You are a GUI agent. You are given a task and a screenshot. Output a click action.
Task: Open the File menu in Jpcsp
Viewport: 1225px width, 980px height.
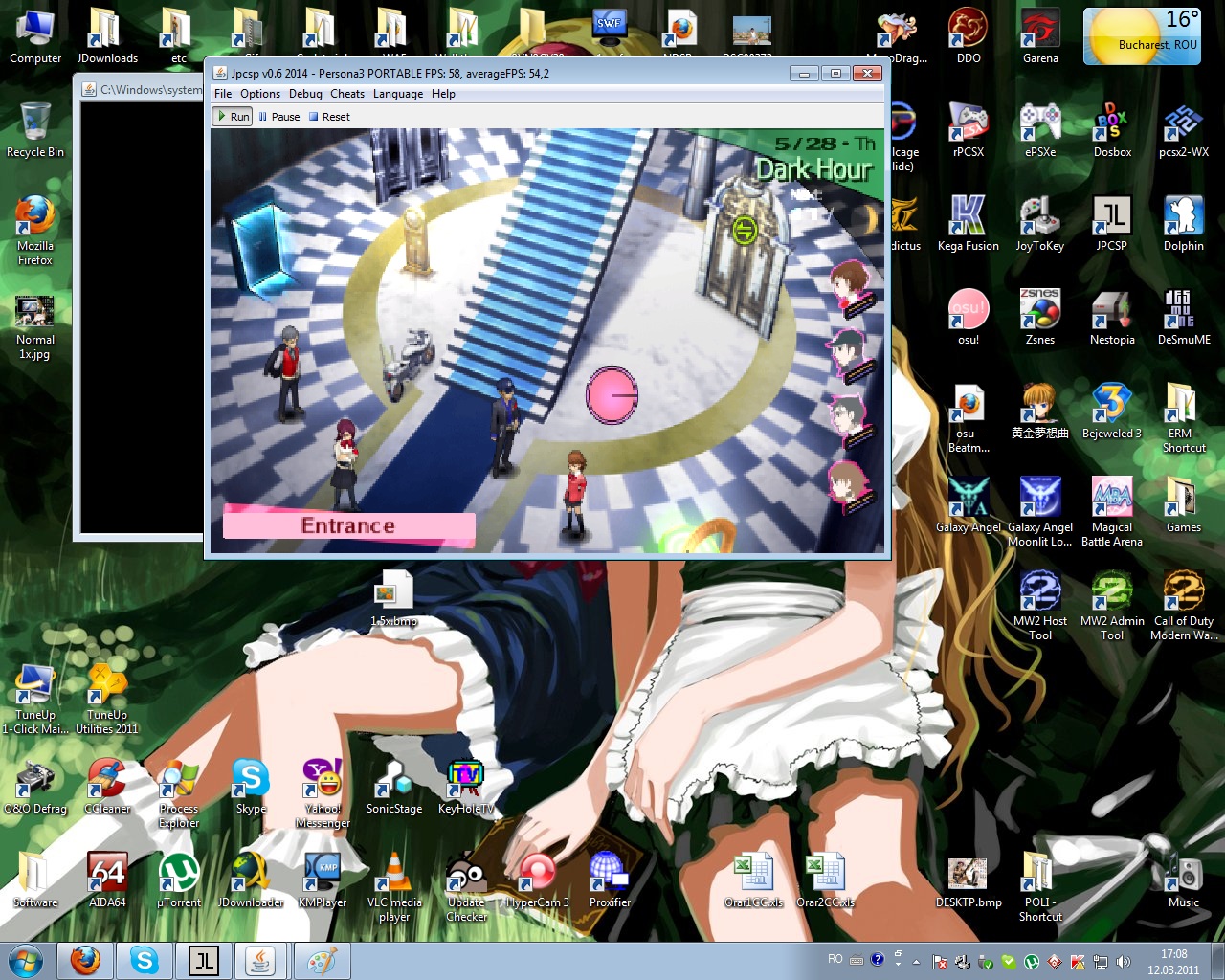[x=223, y=94]
